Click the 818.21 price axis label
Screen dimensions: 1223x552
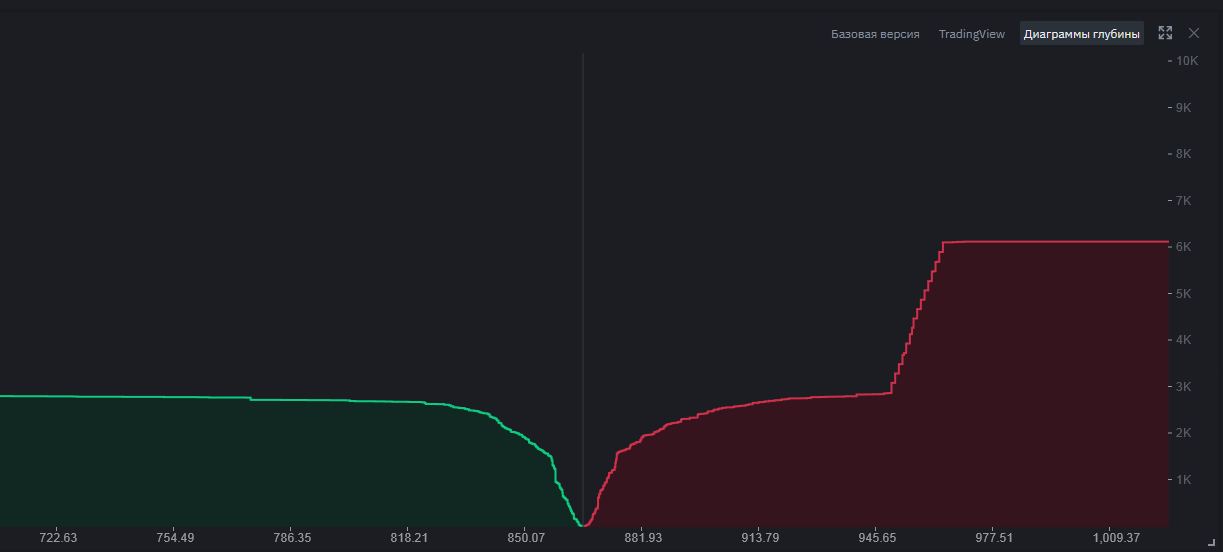coord(409,538)
